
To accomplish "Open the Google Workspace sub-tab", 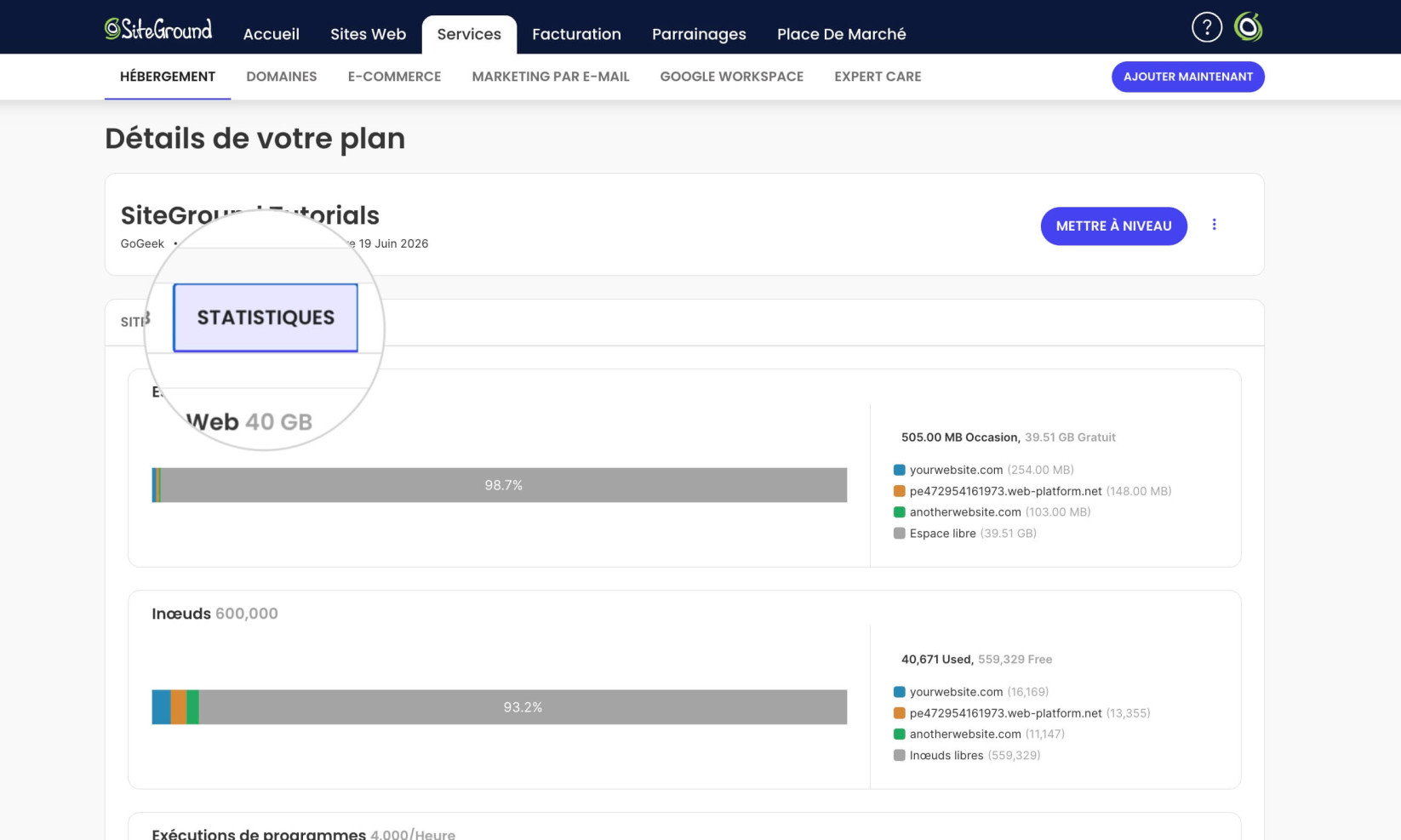I will (x=732, y=77).
